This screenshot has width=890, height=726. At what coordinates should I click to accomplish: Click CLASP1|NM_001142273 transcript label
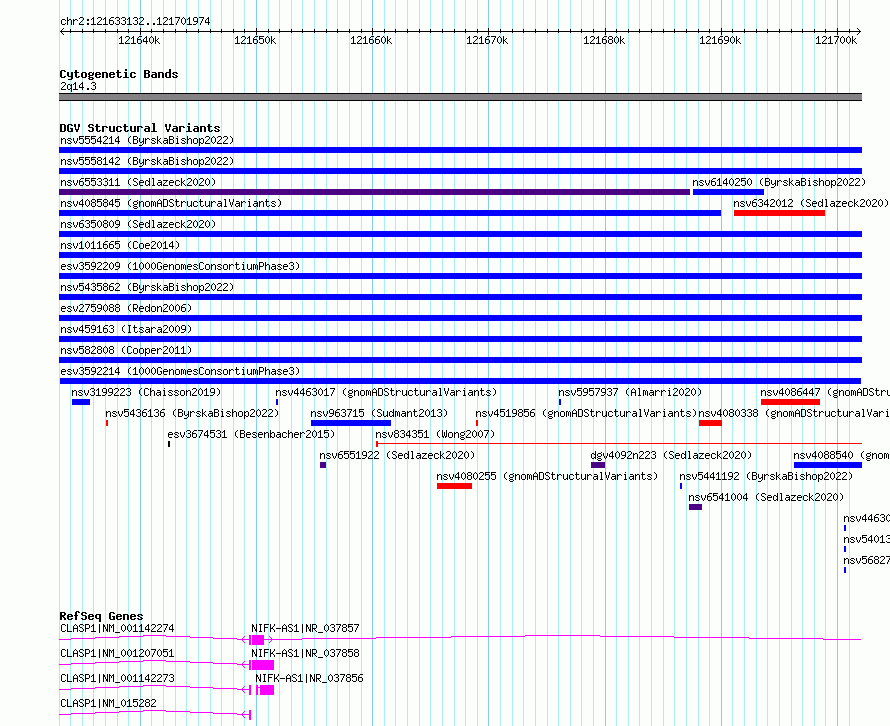117,678
